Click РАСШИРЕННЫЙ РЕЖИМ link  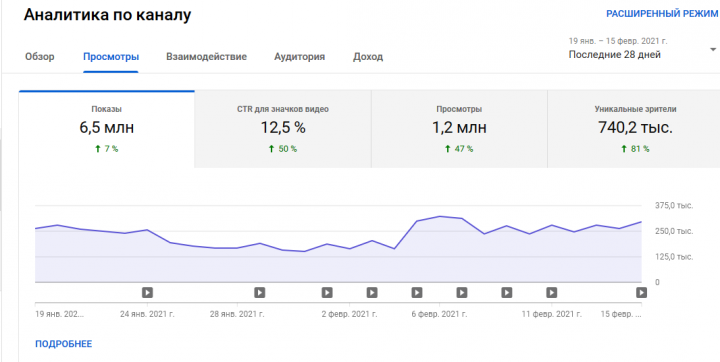[662, 14]
